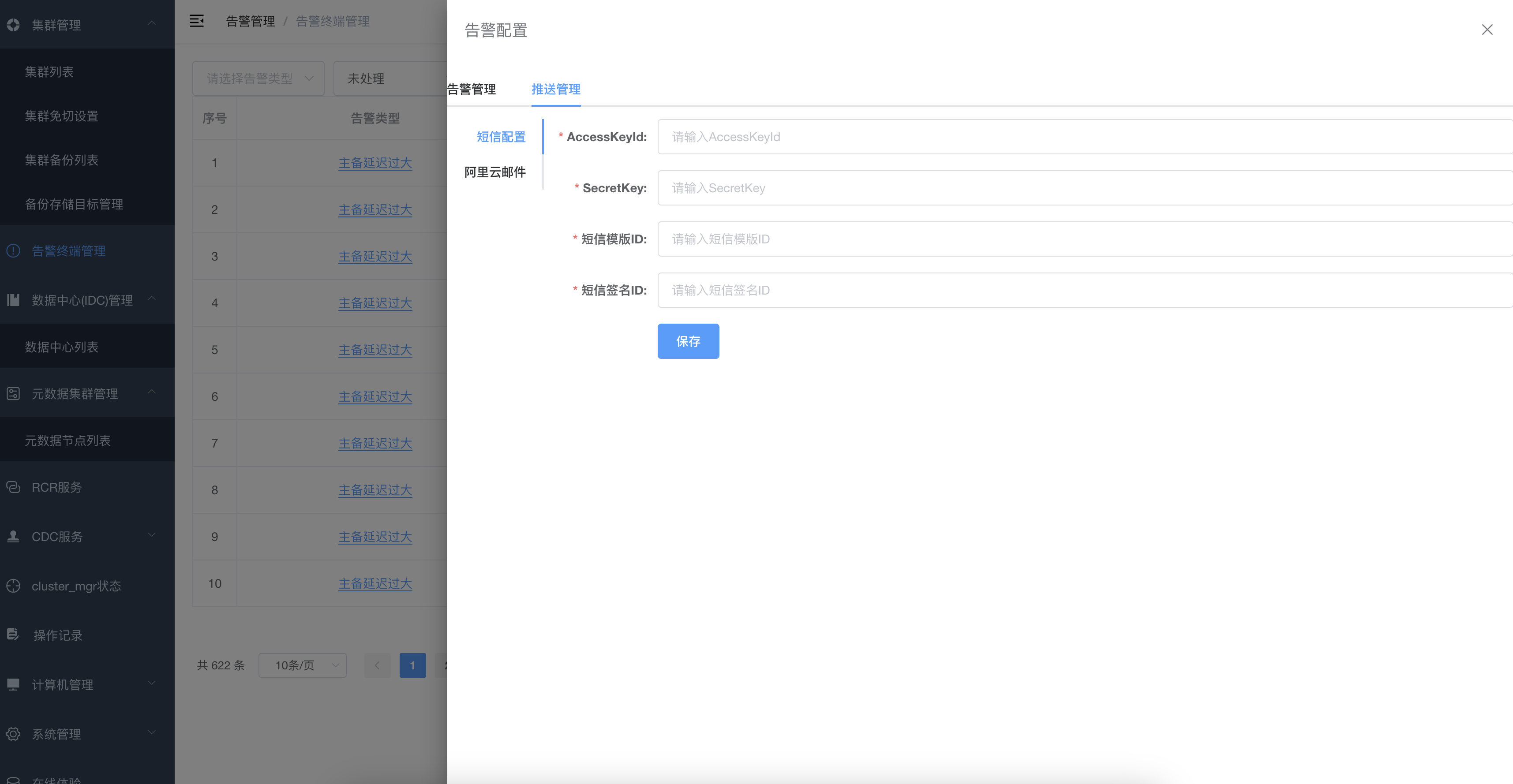The height and width of the screenshot is (784, 1513).
Task: Click the 数据中心(IDC)管理 icon
Action: [13, 300]
